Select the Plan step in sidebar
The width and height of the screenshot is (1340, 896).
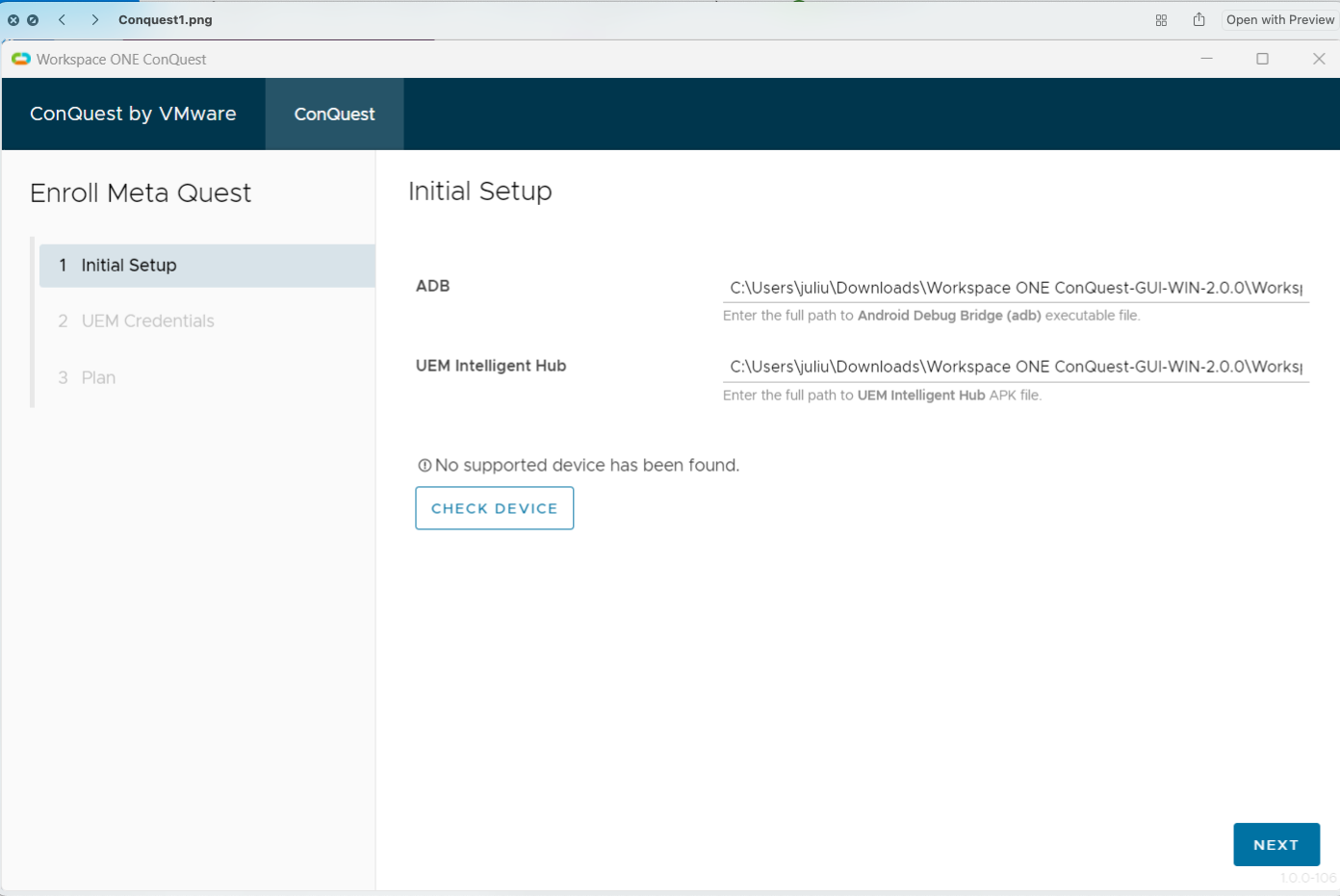pyautogui.click(x=98, y=378)
